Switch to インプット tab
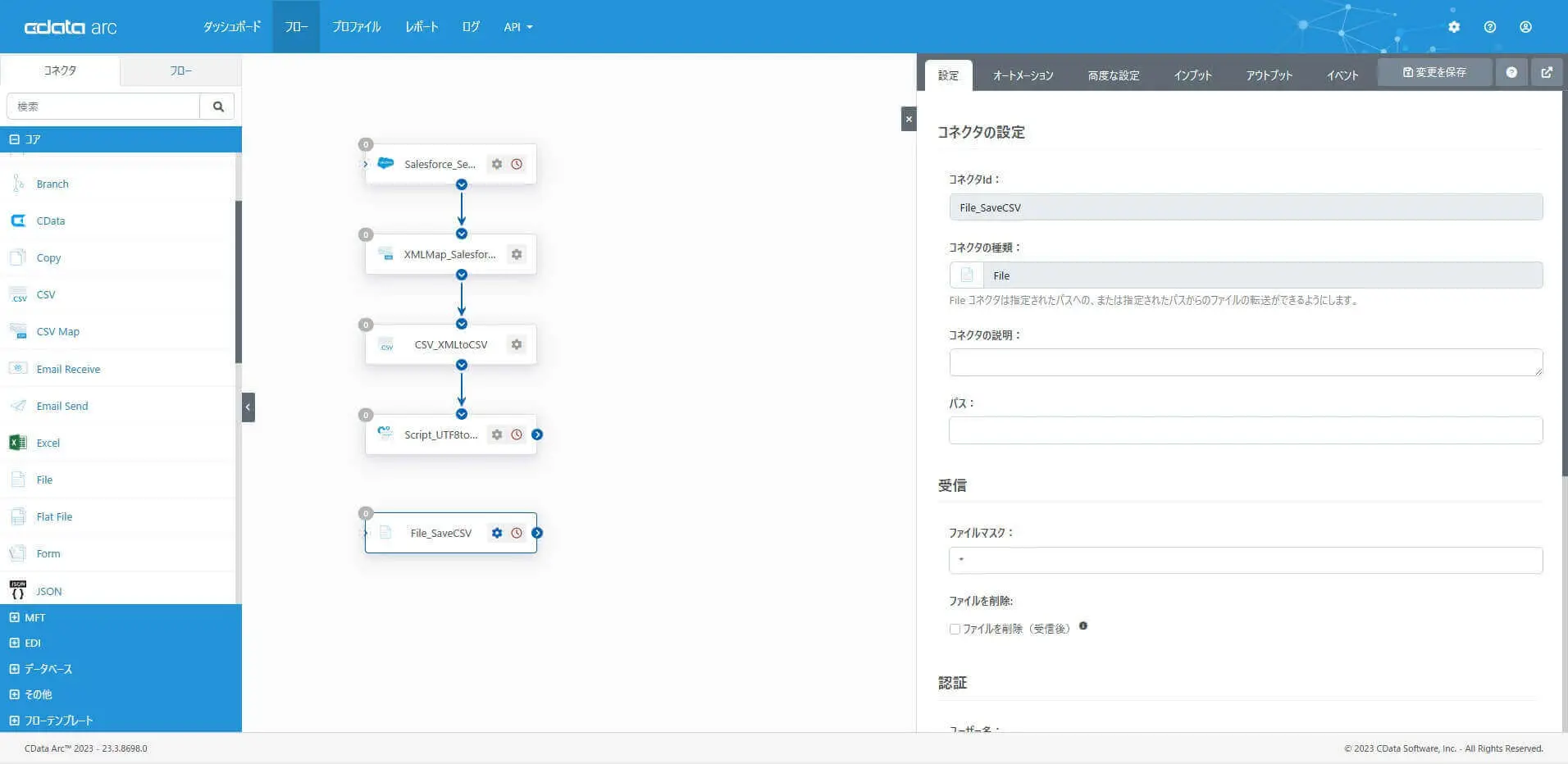 (x=1192, y=75)
